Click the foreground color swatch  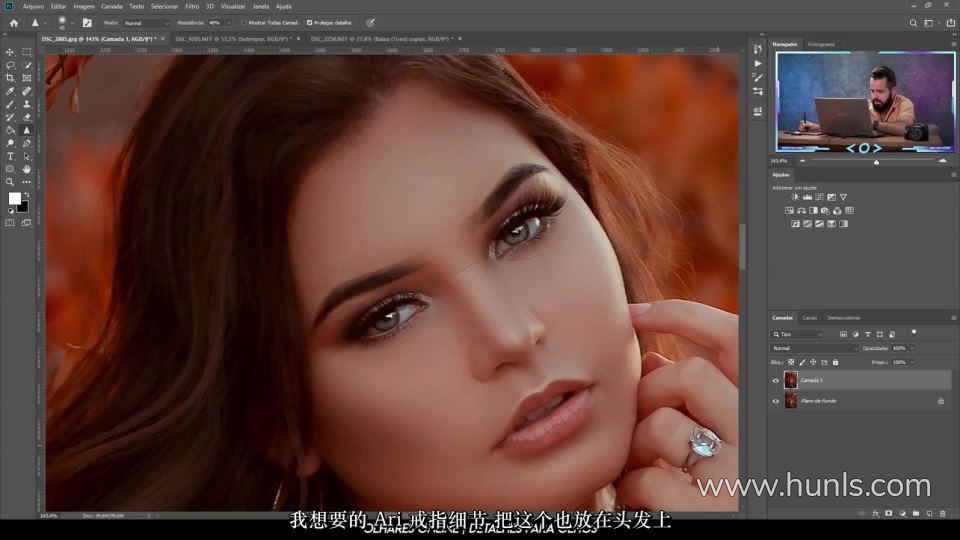pos(14,198)
